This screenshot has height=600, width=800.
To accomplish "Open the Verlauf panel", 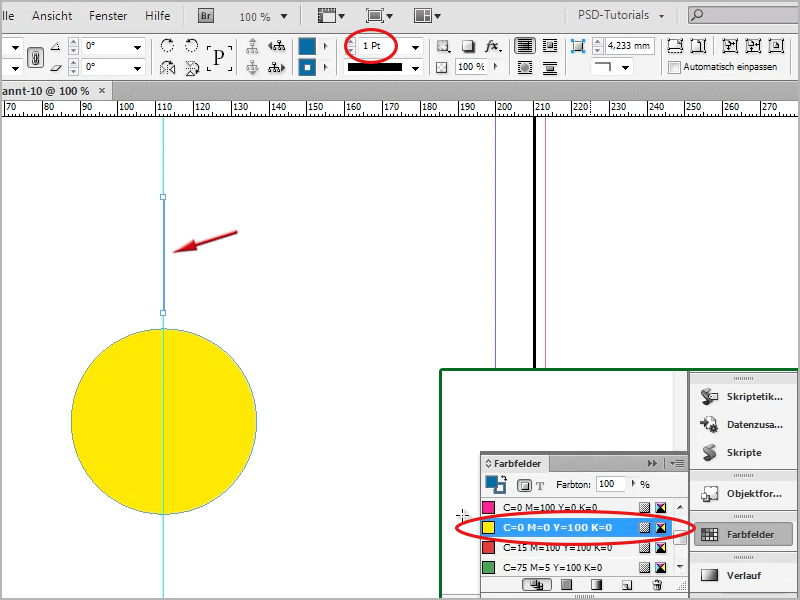I will [743, 576].
